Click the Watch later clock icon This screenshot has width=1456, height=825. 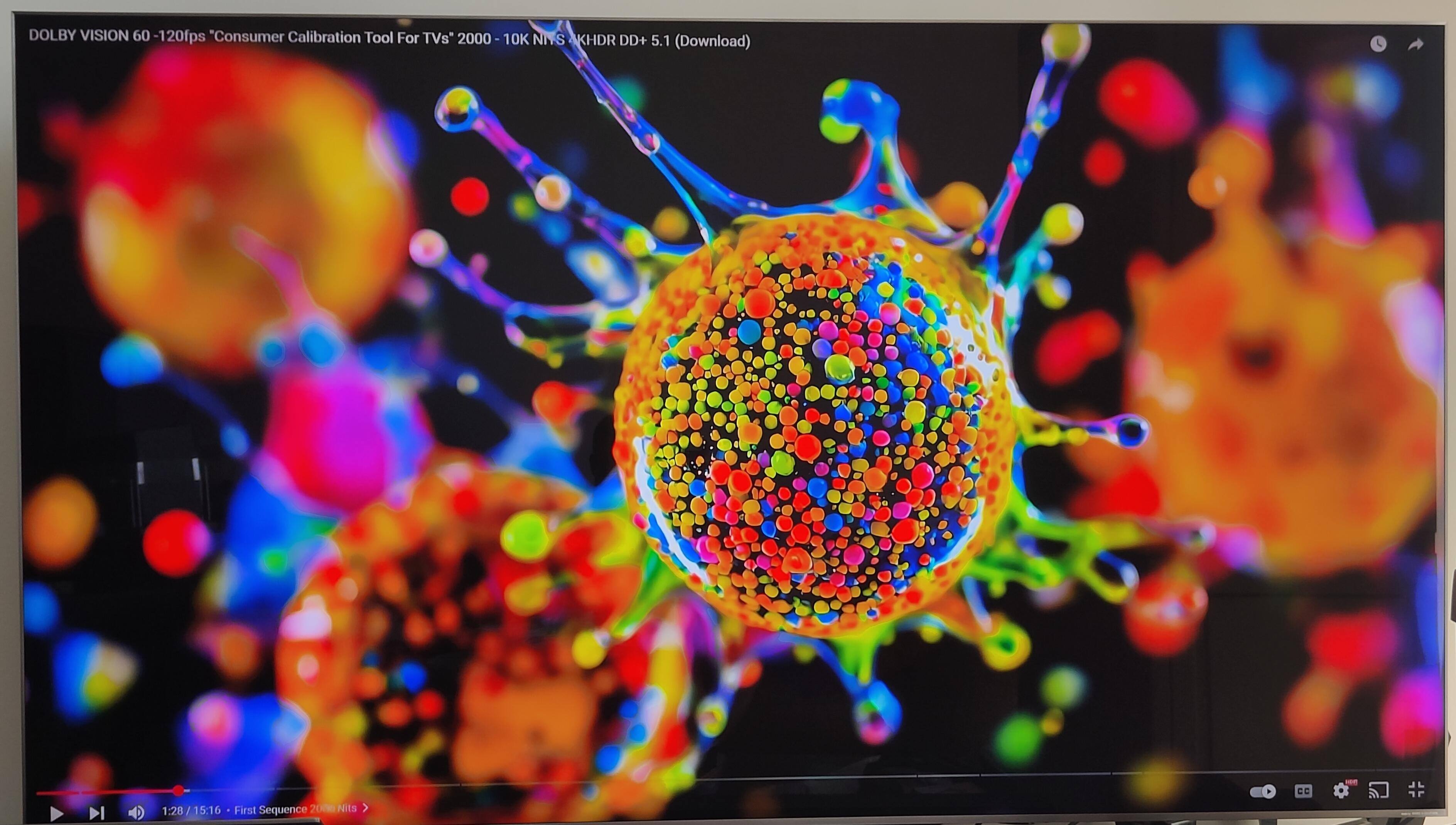1378,44
